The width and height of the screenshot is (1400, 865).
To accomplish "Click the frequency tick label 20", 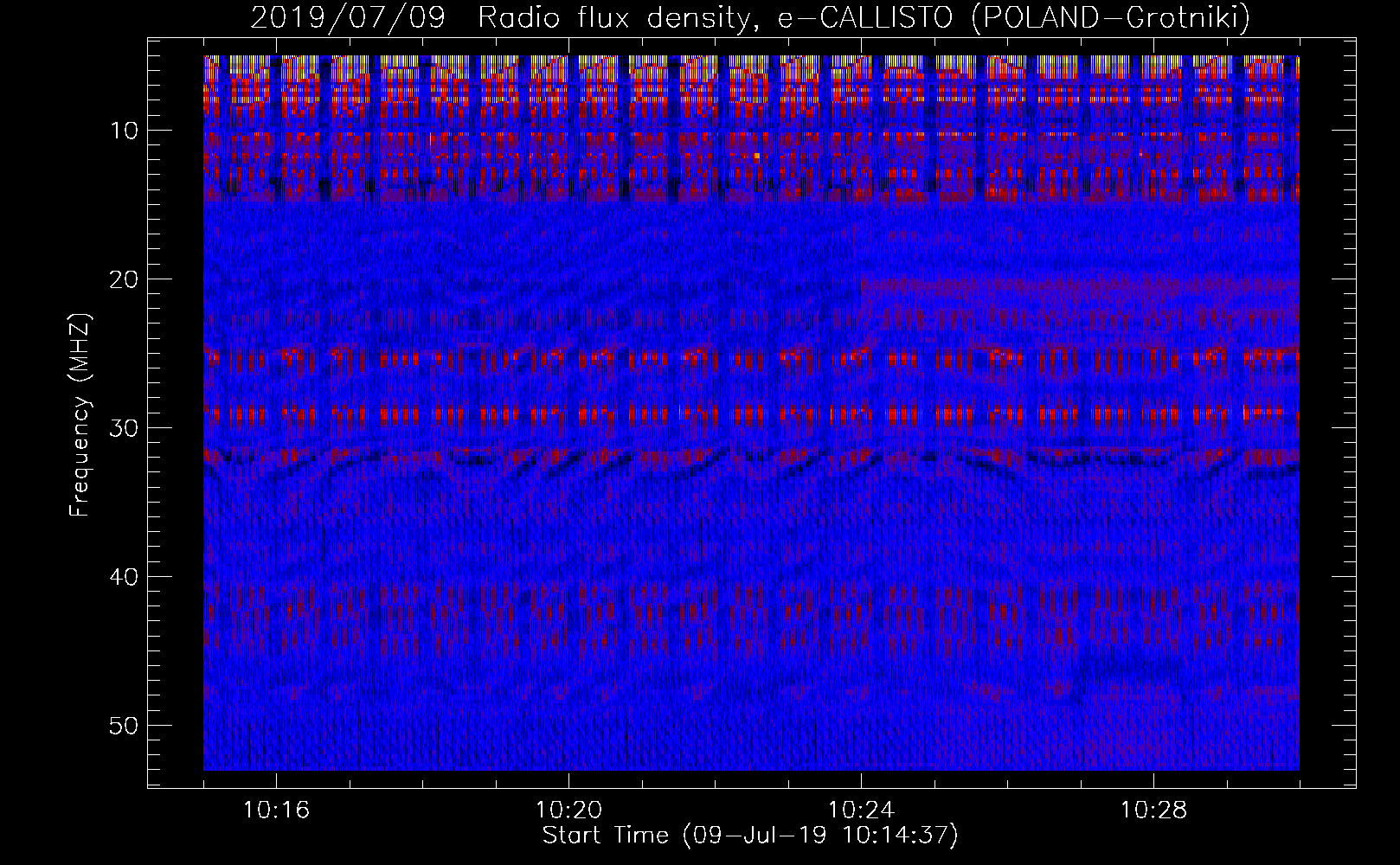I will click(125, 279).
